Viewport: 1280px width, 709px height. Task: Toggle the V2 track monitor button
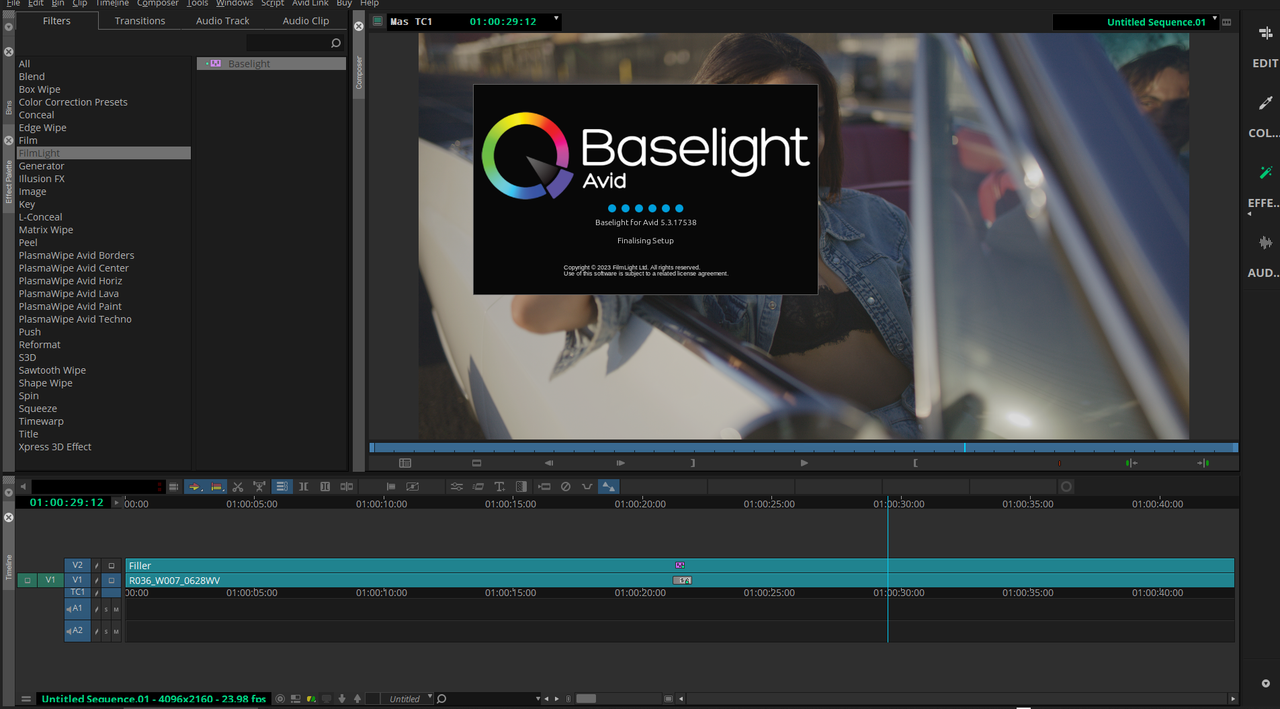111,565
